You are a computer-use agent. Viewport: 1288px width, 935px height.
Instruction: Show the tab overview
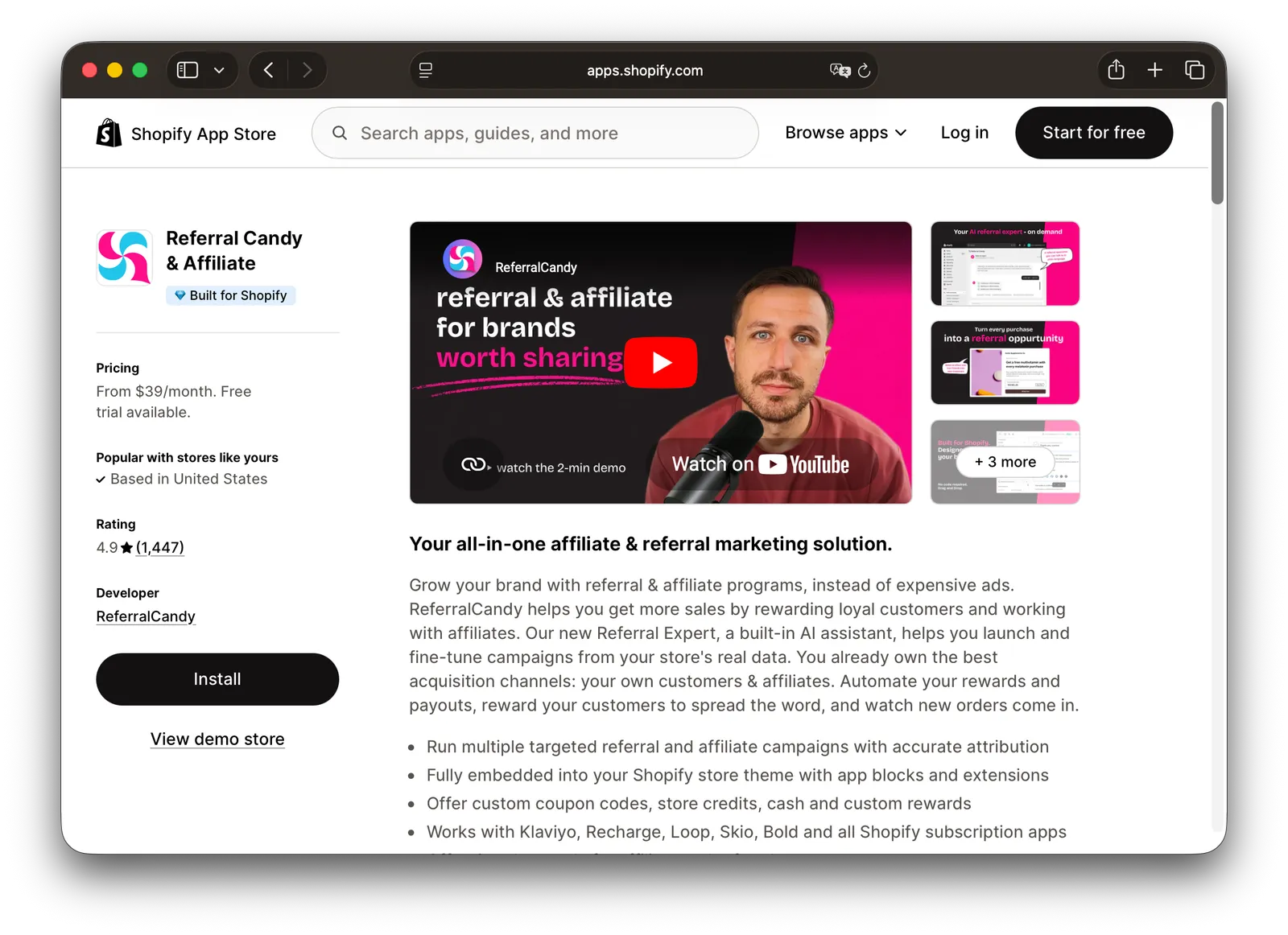pos(1195,70)
